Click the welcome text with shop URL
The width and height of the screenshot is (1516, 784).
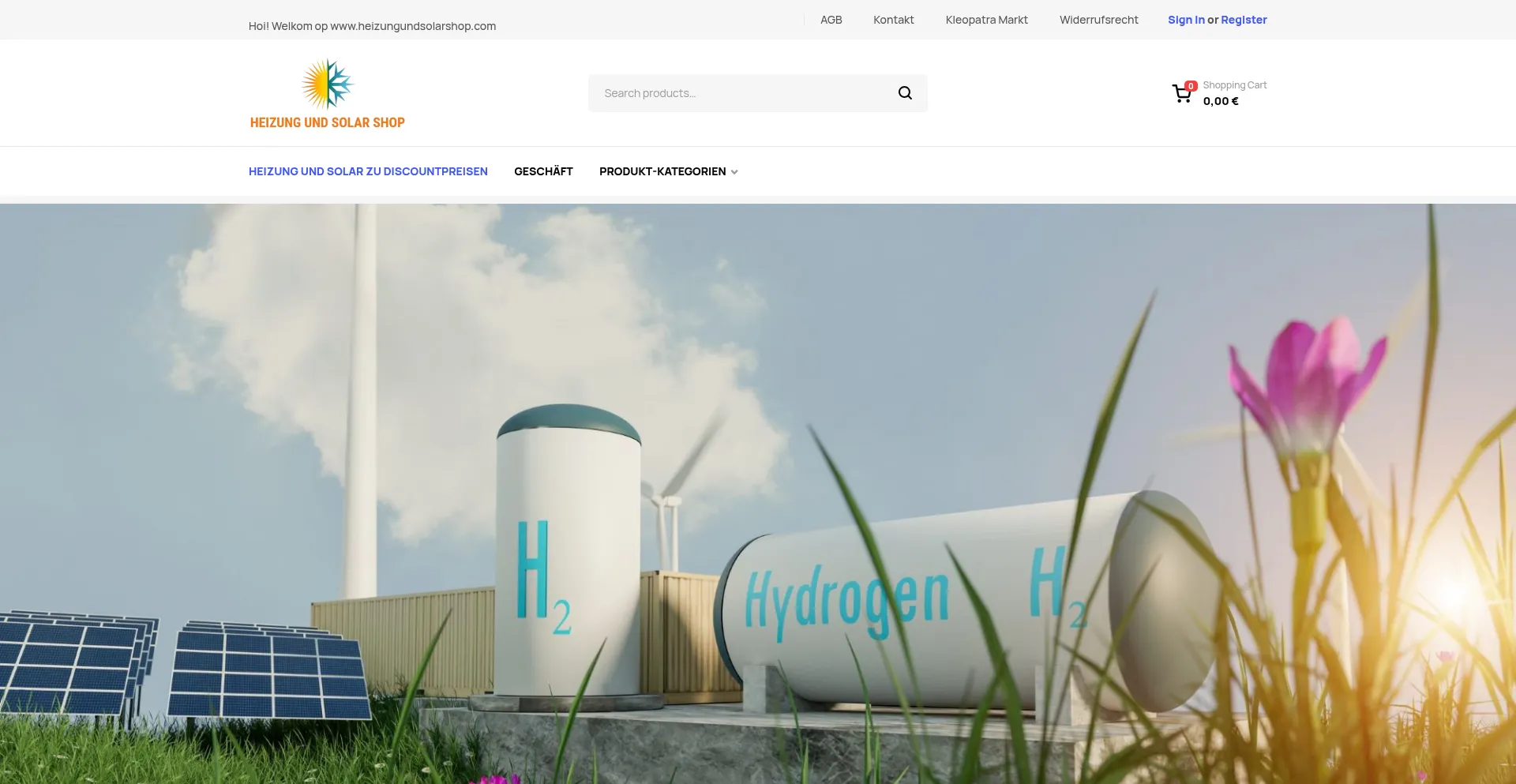[372, 26]
